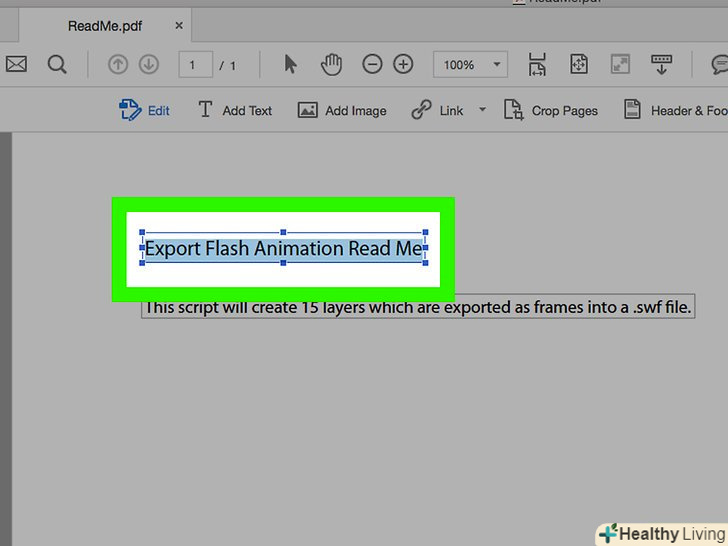The height and width of the screenshot is (546, 728).
Task: Click the Link tool
Action: coord(437,110)
